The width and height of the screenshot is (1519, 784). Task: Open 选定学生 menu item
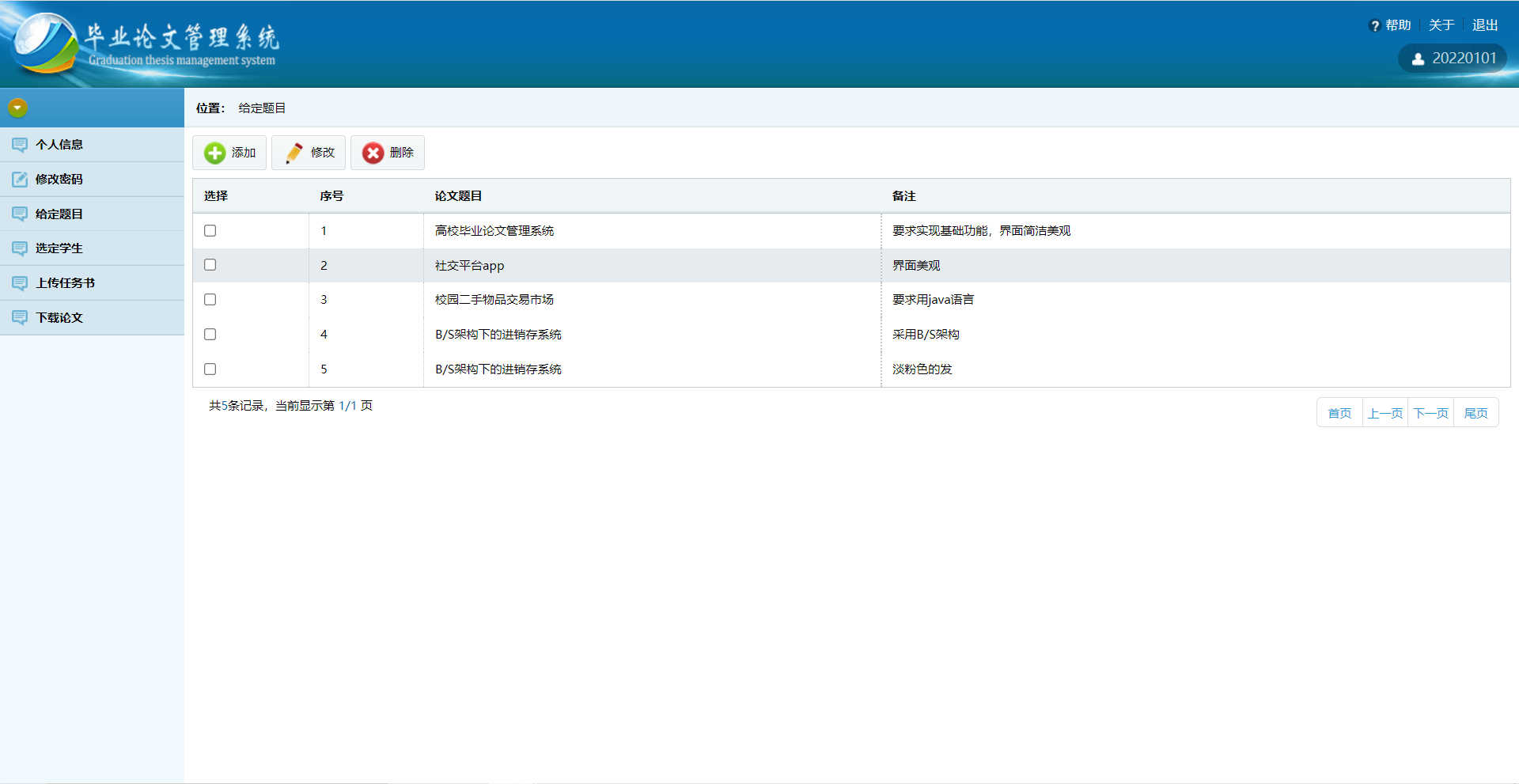92,248
